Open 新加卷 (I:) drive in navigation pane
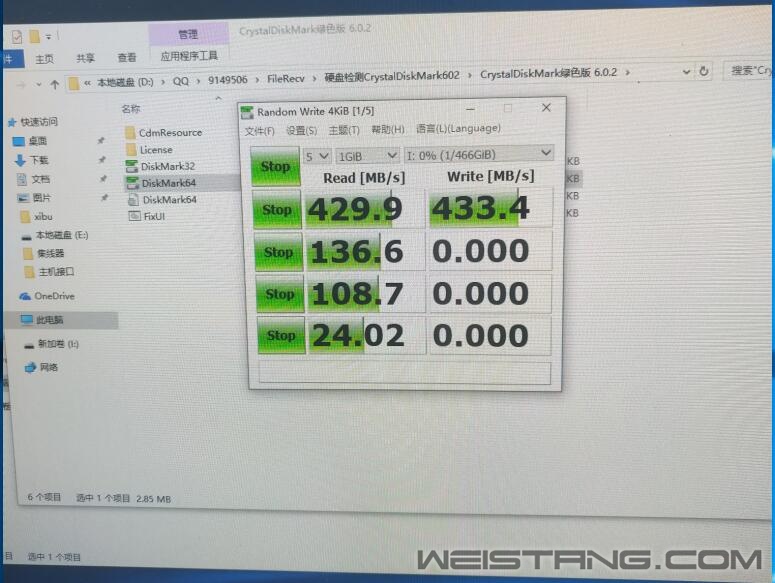775x583 pixels. [51, 344]
